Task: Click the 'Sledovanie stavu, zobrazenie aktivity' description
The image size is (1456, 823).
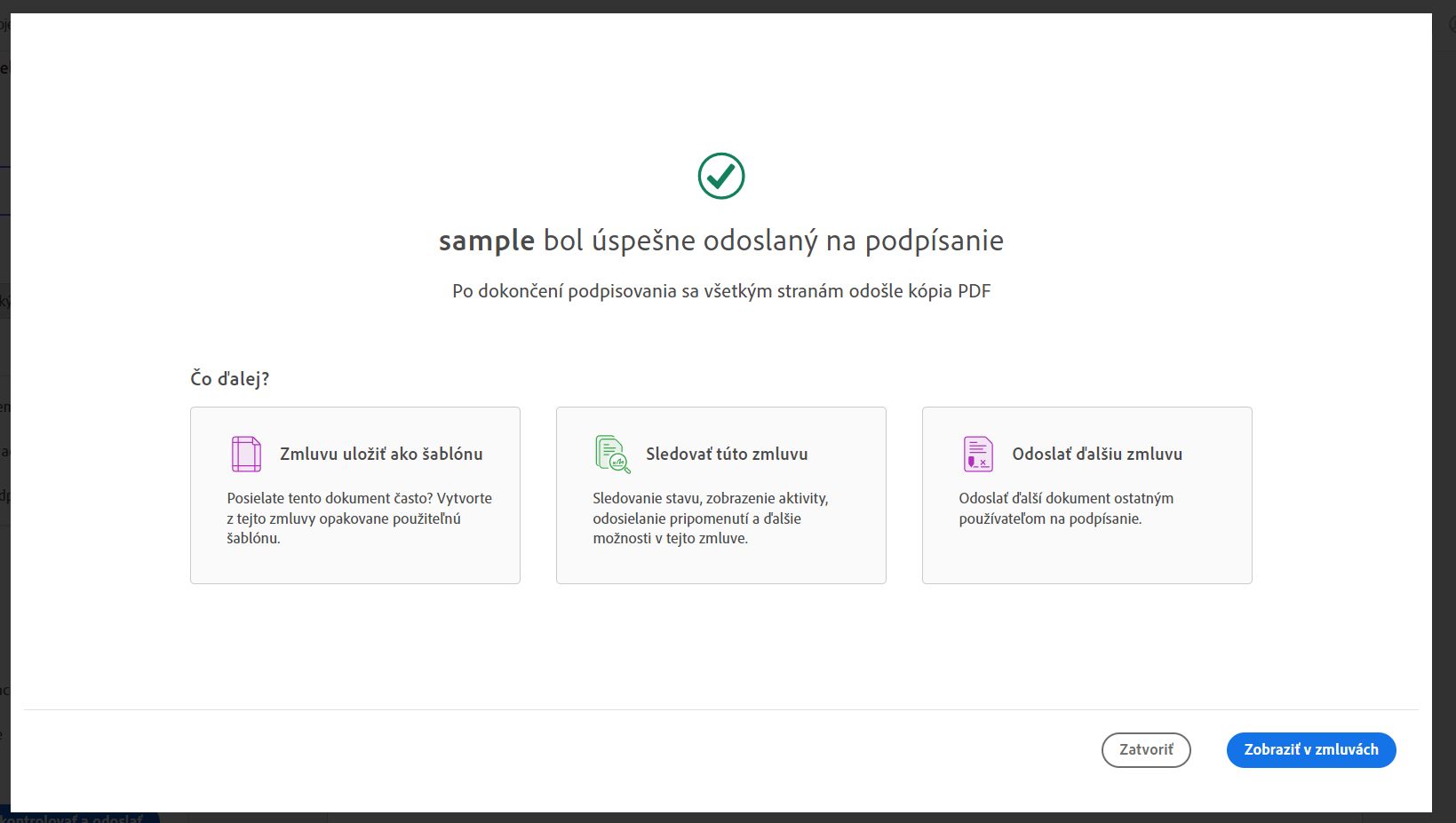Action: (710, 518)
